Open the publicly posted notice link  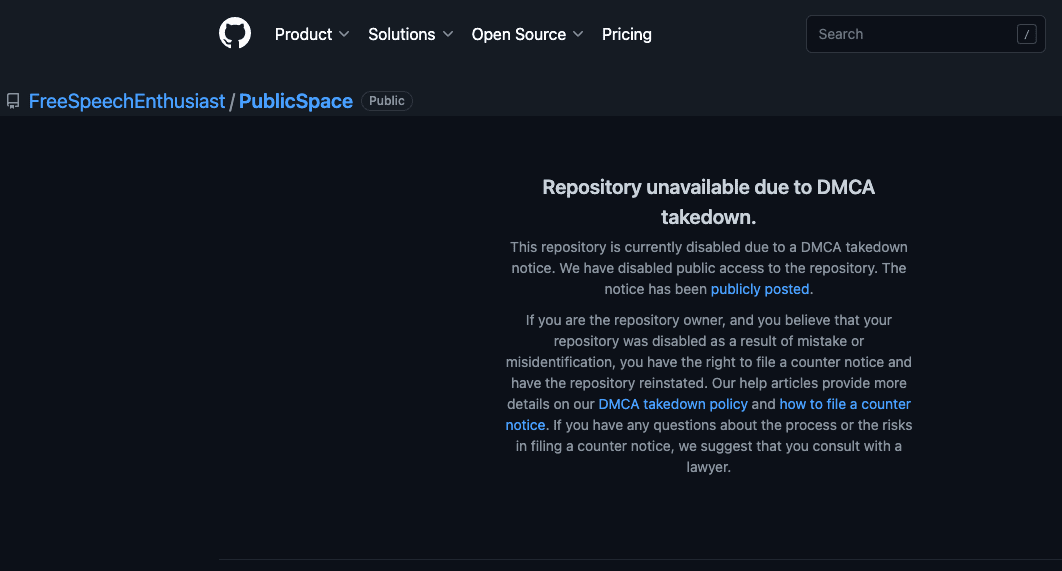click(760, 289)
